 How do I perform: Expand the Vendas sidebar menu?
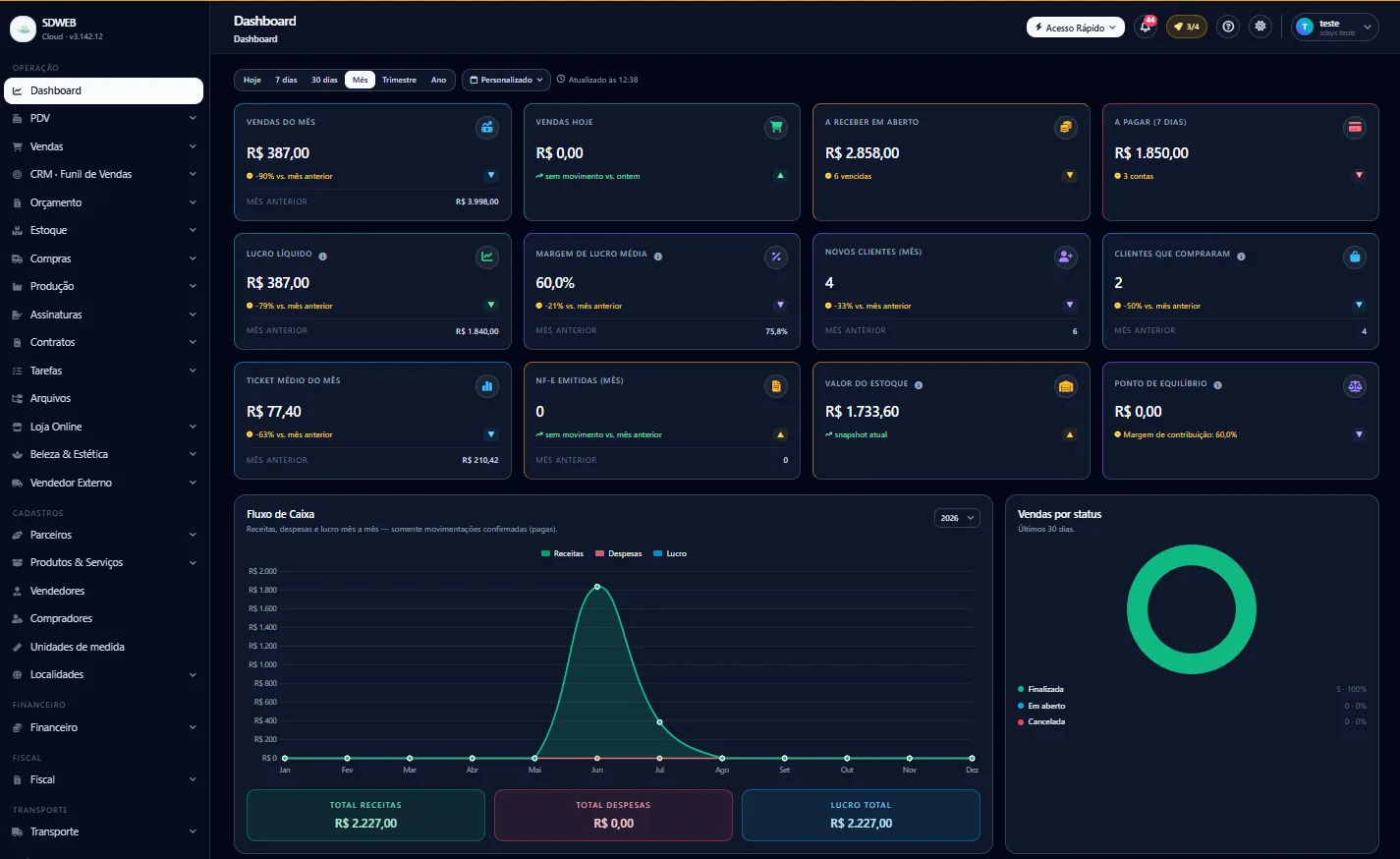click(x=103, y=146)
